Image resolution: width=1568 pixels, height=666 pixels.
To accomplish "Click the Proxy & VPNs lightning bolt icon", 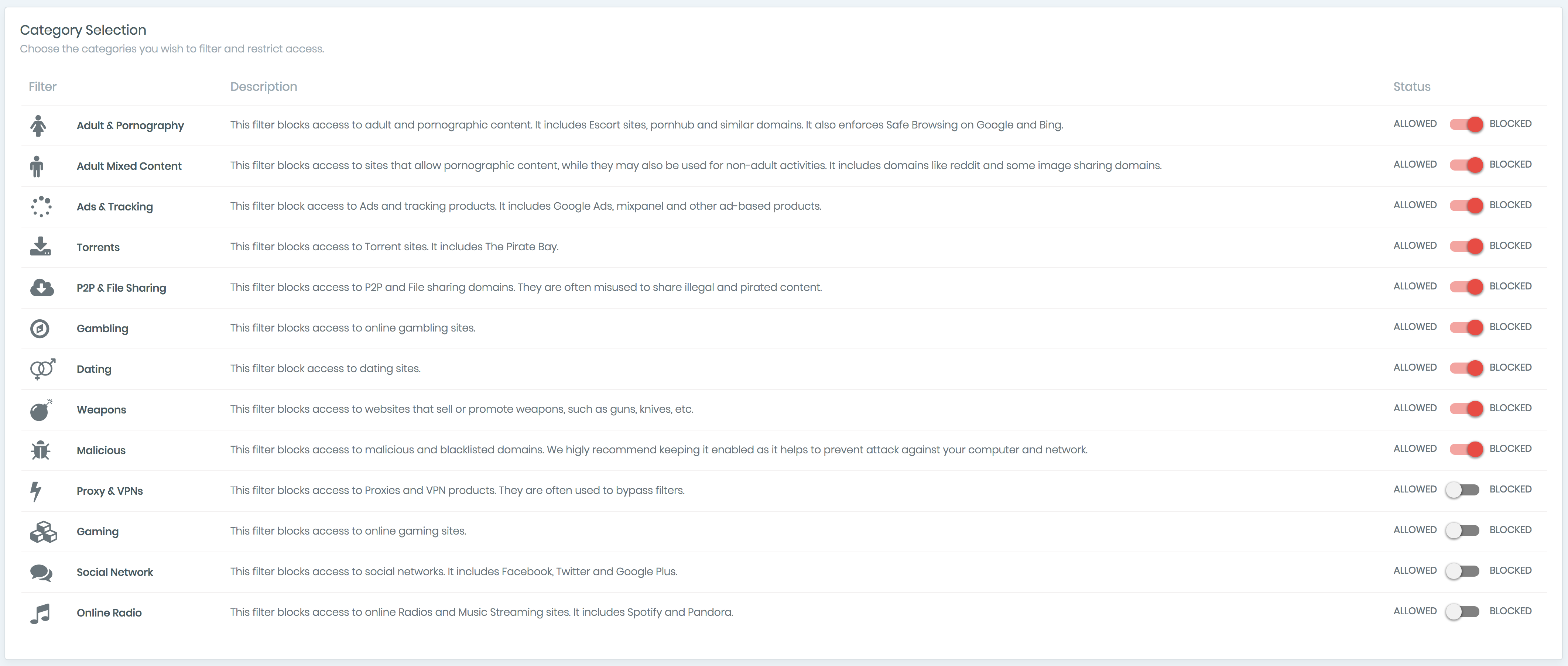I will click(x=37, y=491).
